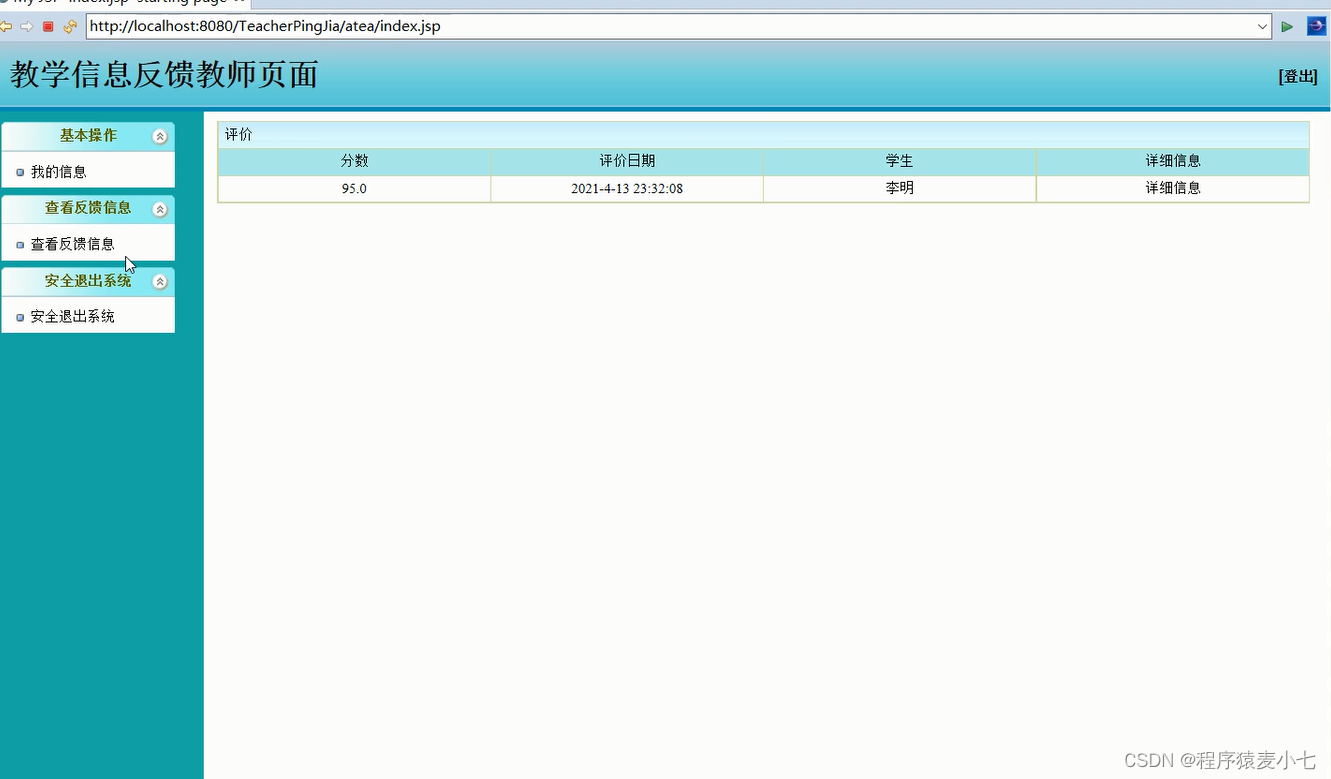Click the 登出 logout link
Image resolution: width=1331 pixels, height=779 pixels.
pos(1298,76)
